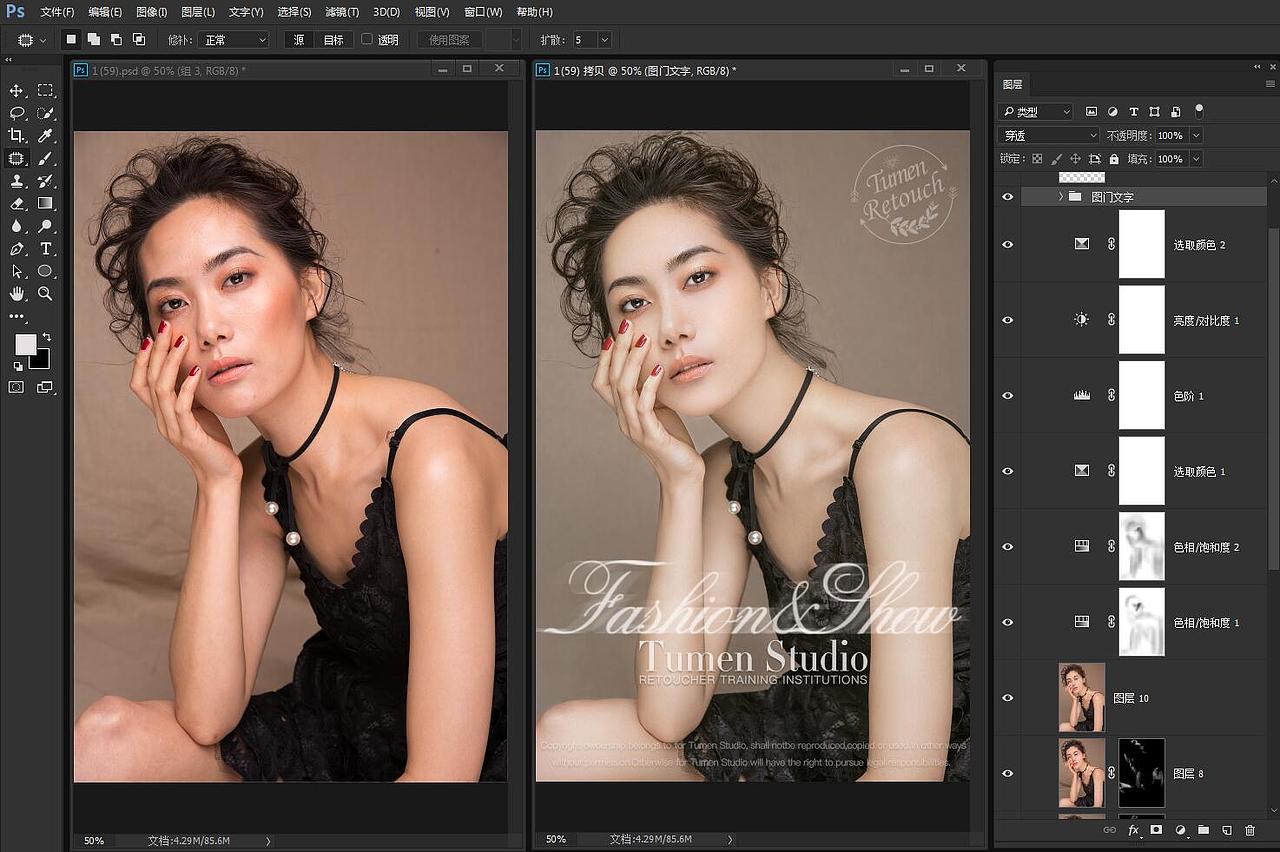Open the 滤镜(T) menu

(342, 12)
